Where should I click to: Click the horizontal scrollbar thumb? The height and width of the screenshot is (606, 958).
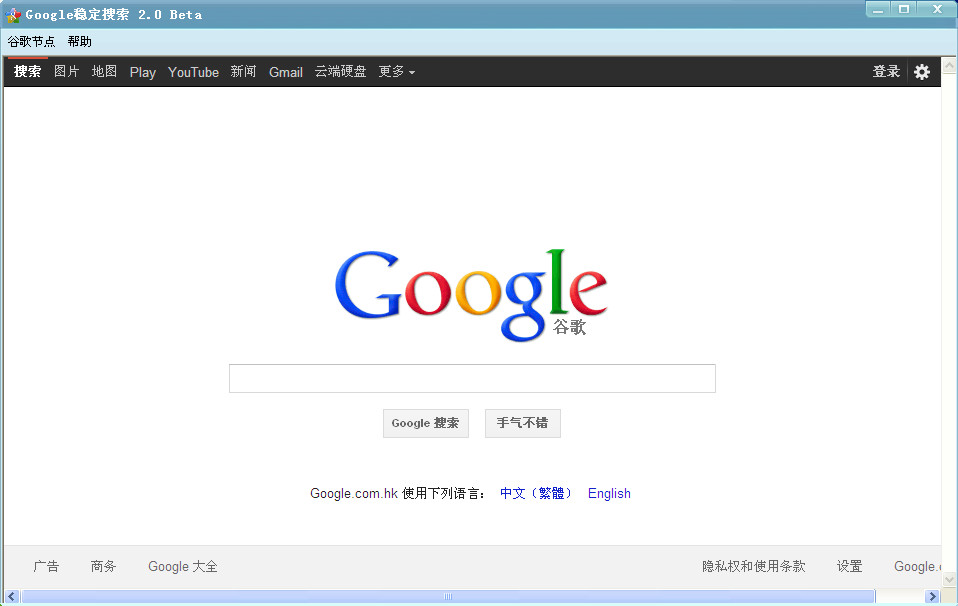point(448,596)
